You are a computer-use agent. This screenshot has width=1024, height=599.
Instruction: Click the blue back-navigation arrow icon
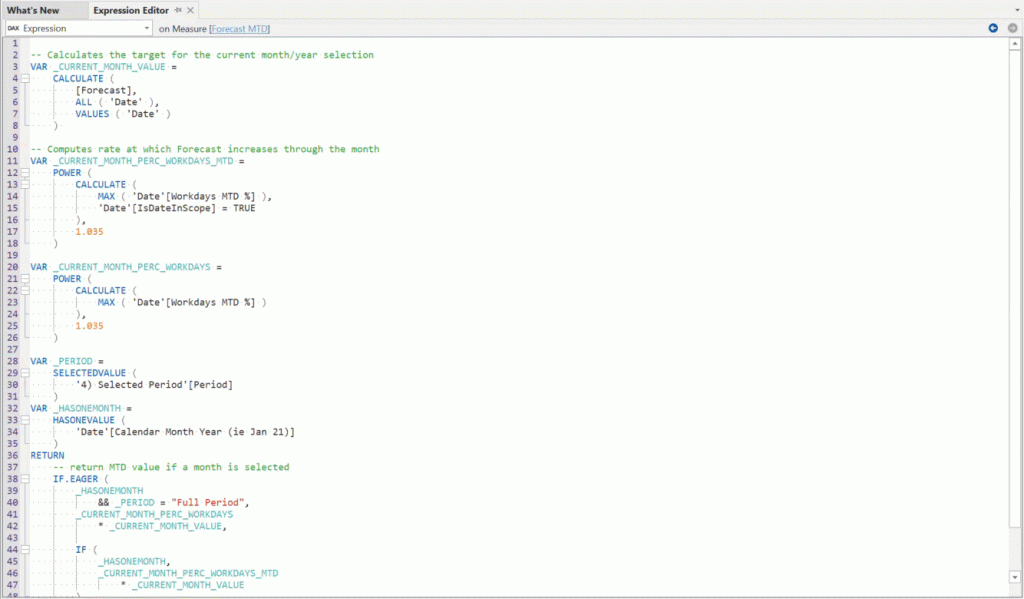[993, 27]
